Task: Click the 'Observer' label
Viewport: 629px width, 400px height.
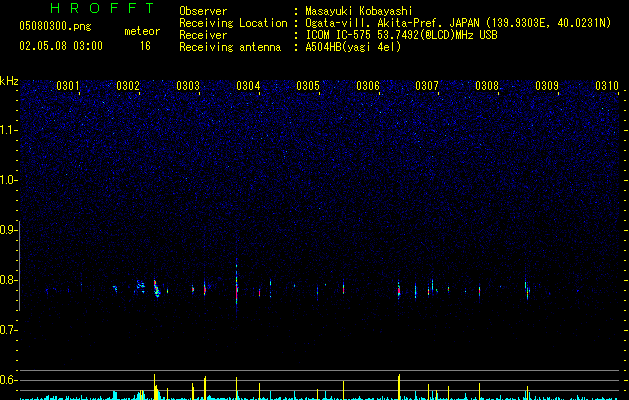Action: pyautogui.click(x=203, y=11)
